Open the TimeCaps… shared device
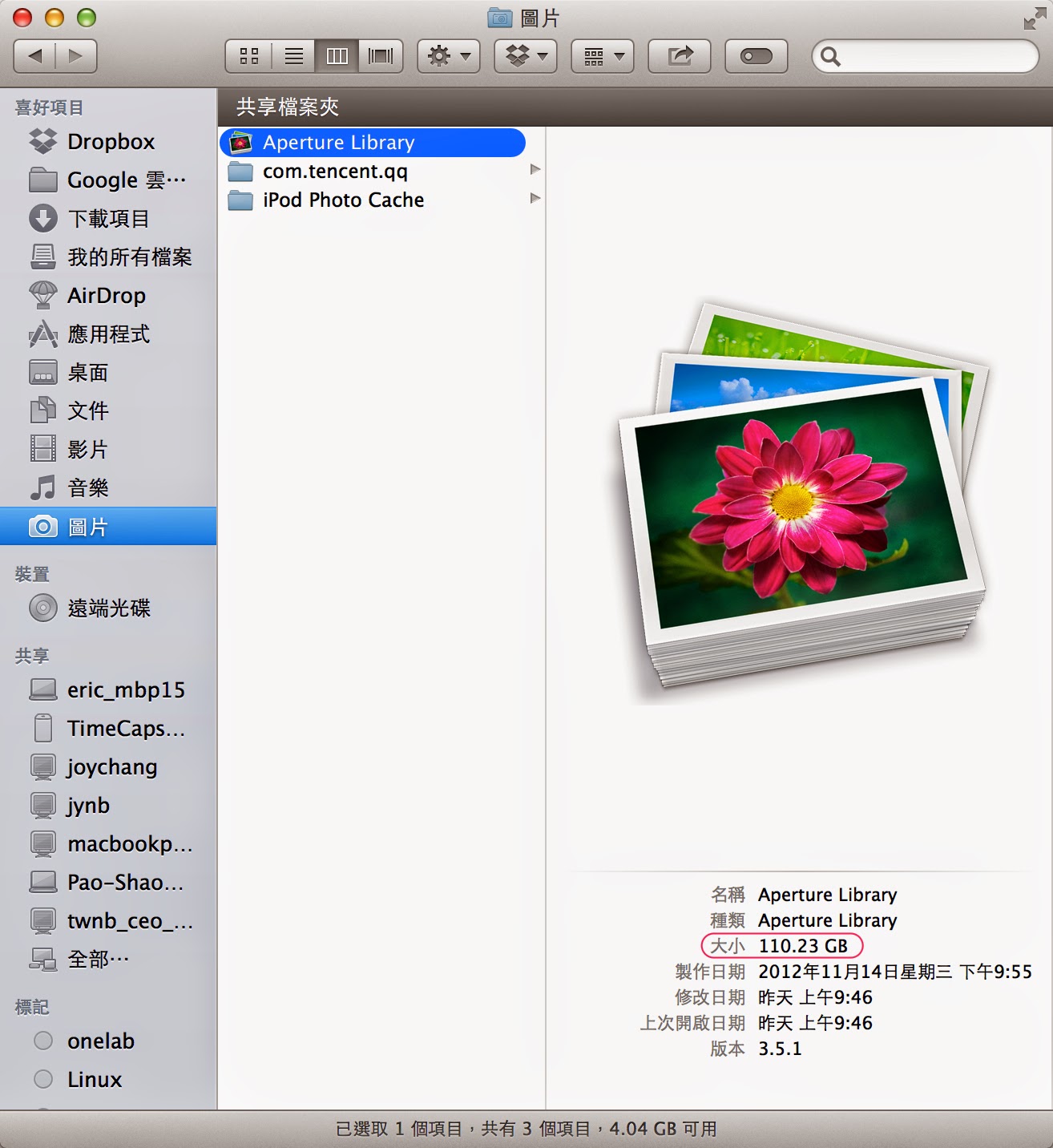This screenshot has height=1148, width=1053. (x=108, y=729)
